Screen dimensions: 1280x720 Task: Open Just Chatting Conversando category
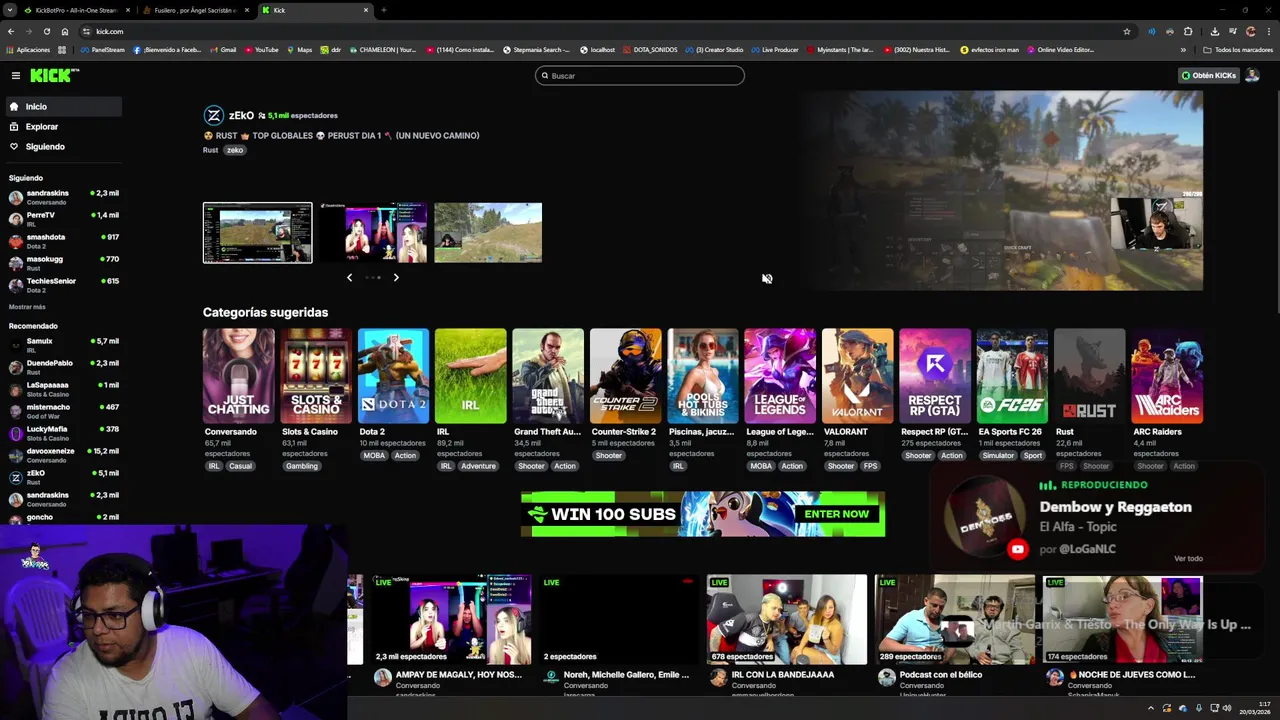click(x=238, y=376)
